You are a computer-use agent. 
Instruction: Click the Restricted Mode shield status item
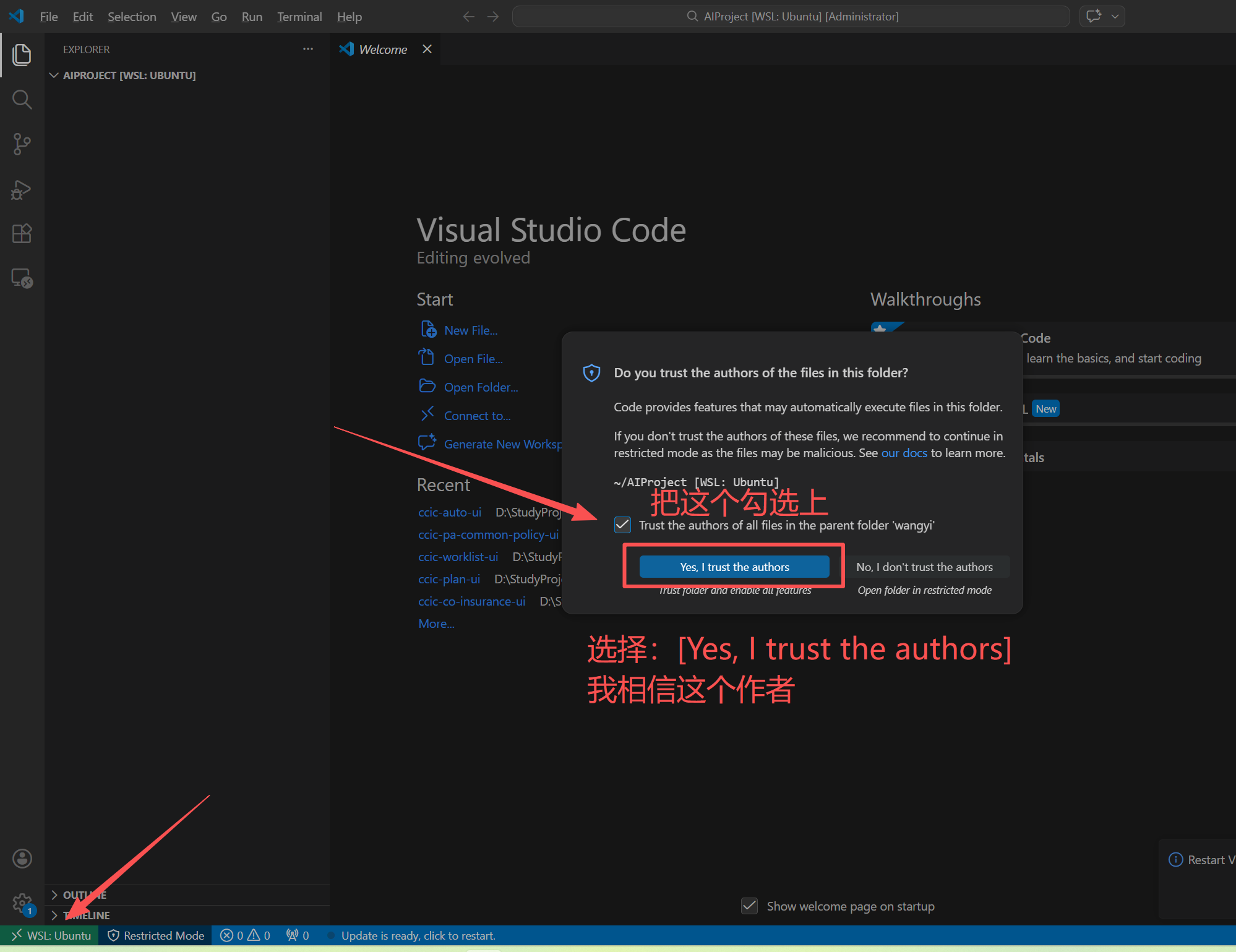pos(156,935)
